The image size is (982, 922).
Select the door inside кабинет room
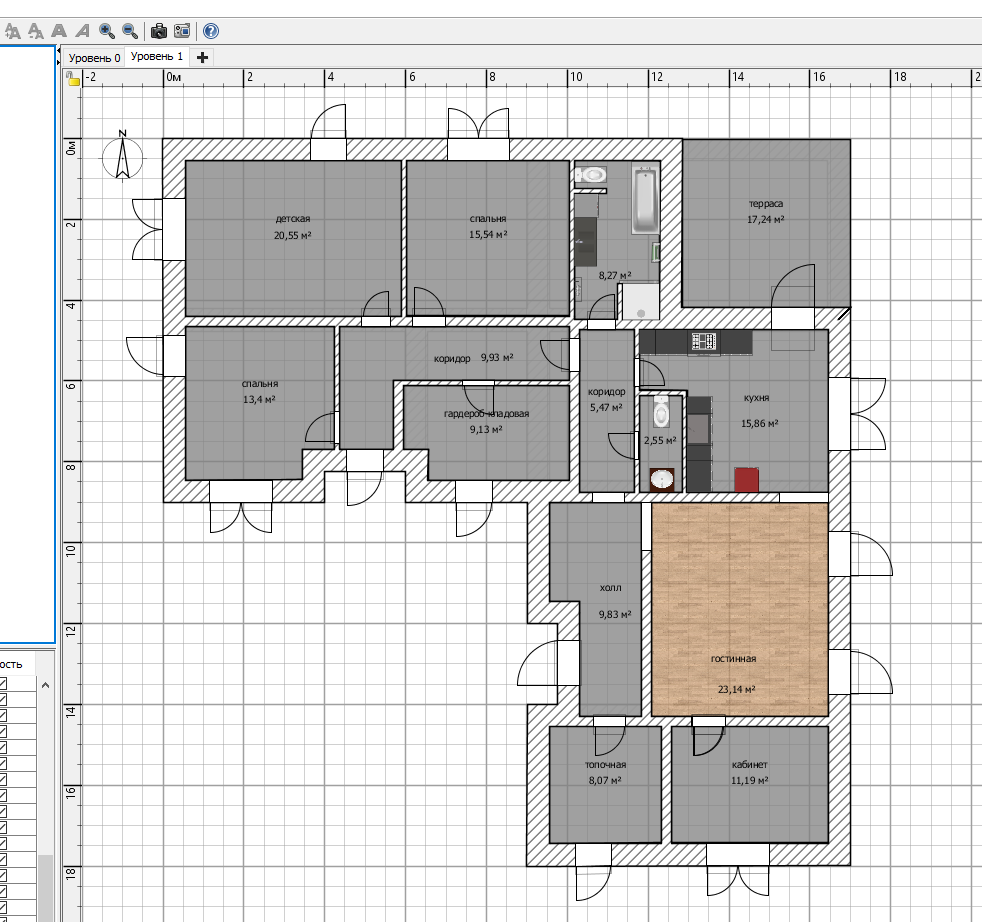click(x=708, y=737)
